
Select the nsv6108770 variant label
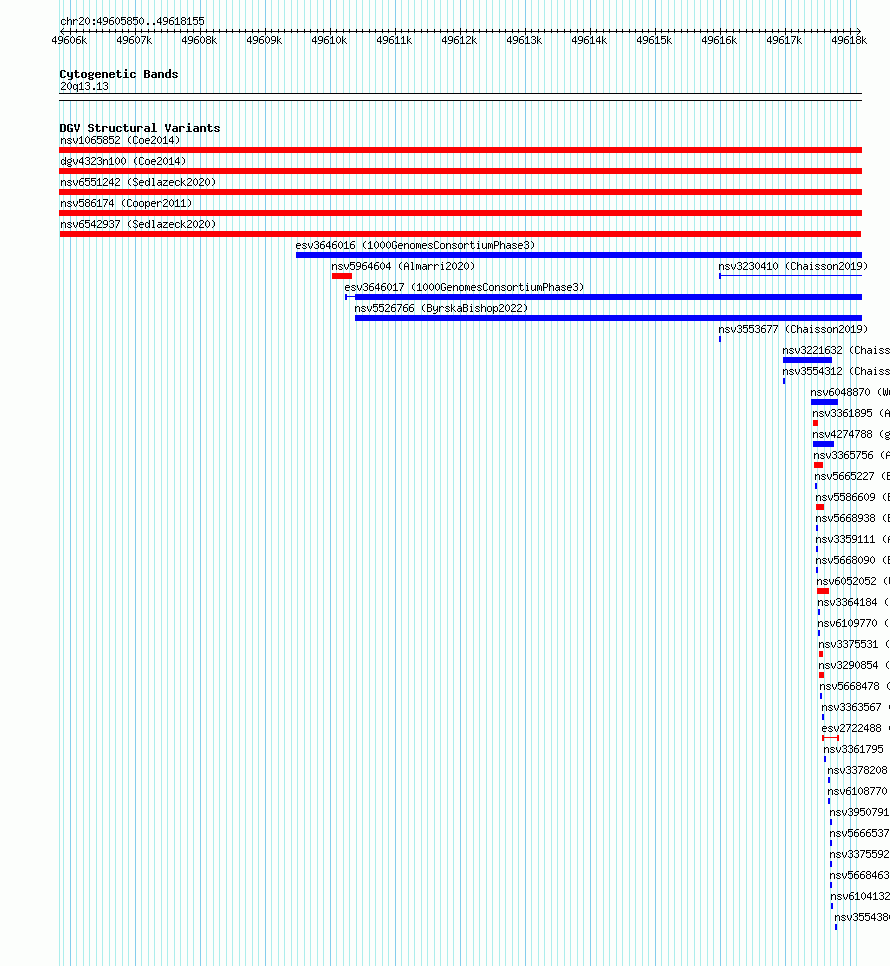(x=857, y=790)
